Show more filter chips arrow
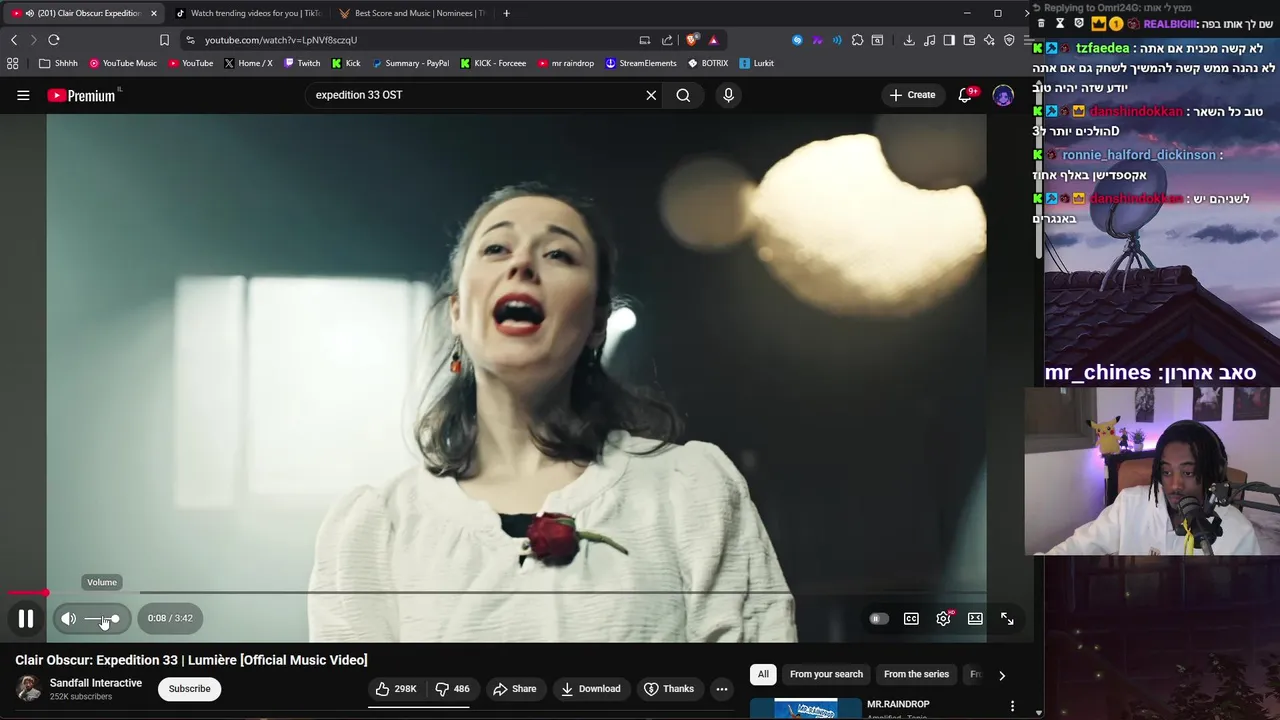Image resolution: width=1280 pixels, height=720 pixels. click(1002, 675)
